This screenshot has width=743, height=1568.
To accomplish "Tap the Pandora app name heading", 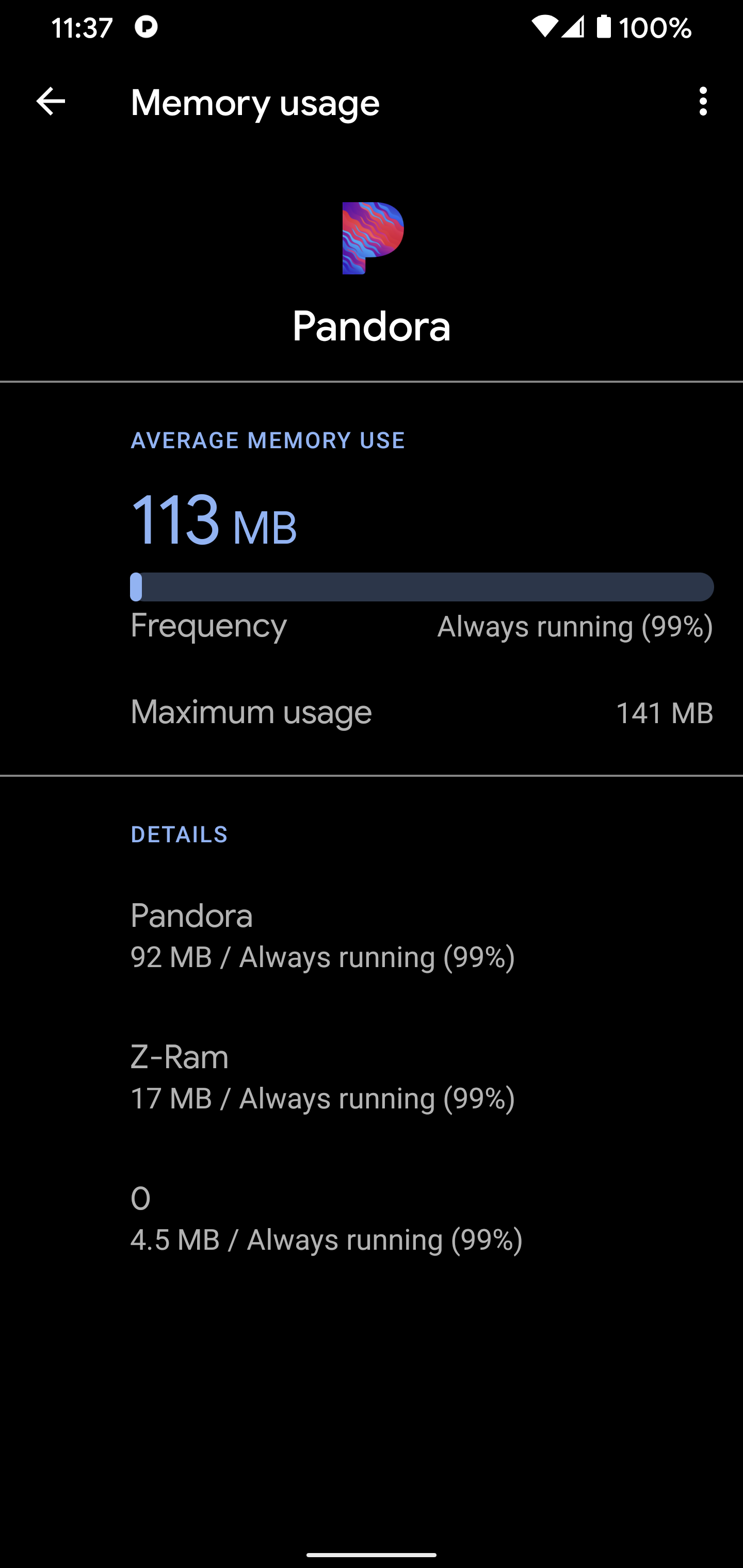I will click(372, 326).
